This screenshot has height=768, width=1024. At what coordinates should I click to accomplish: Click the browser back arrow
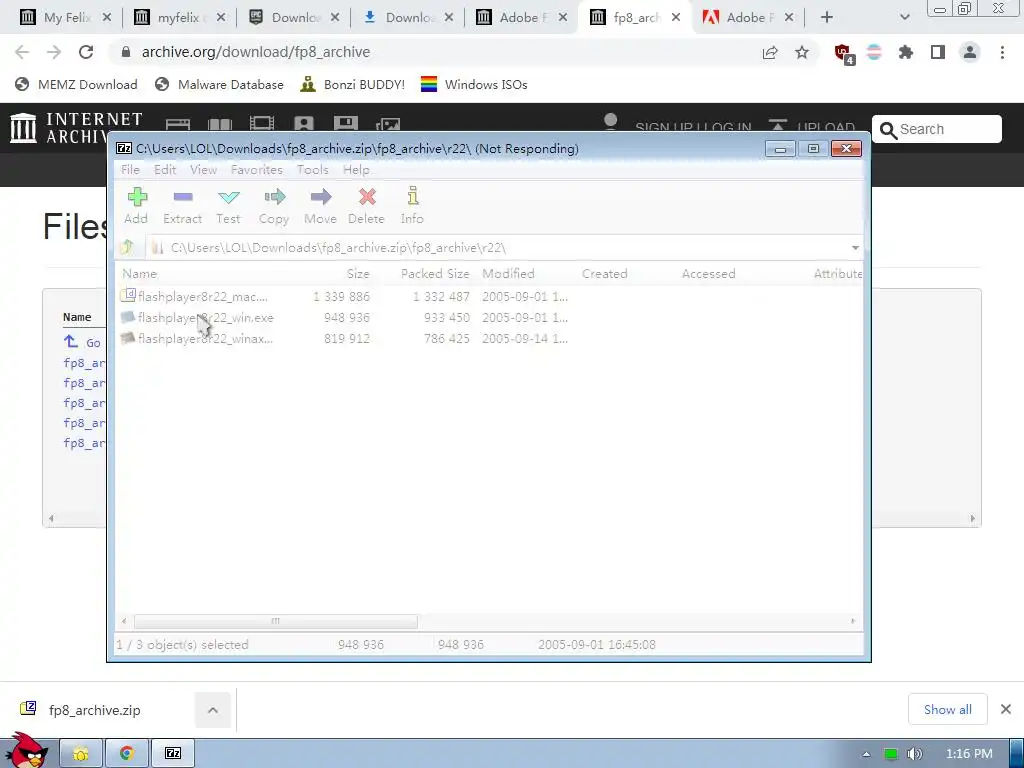pyautogui.click(x=22, y=52)
